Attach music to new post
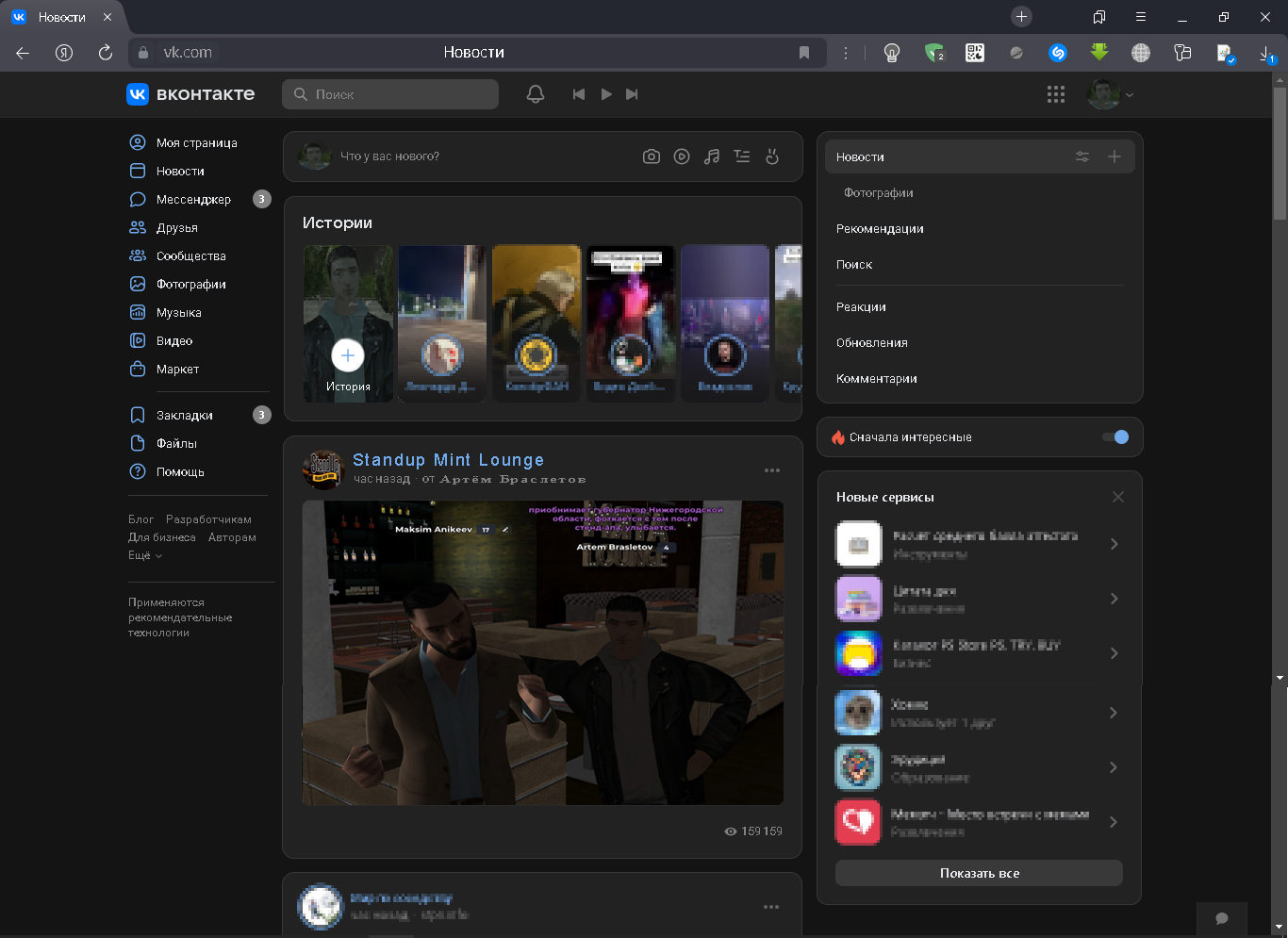 712,156
